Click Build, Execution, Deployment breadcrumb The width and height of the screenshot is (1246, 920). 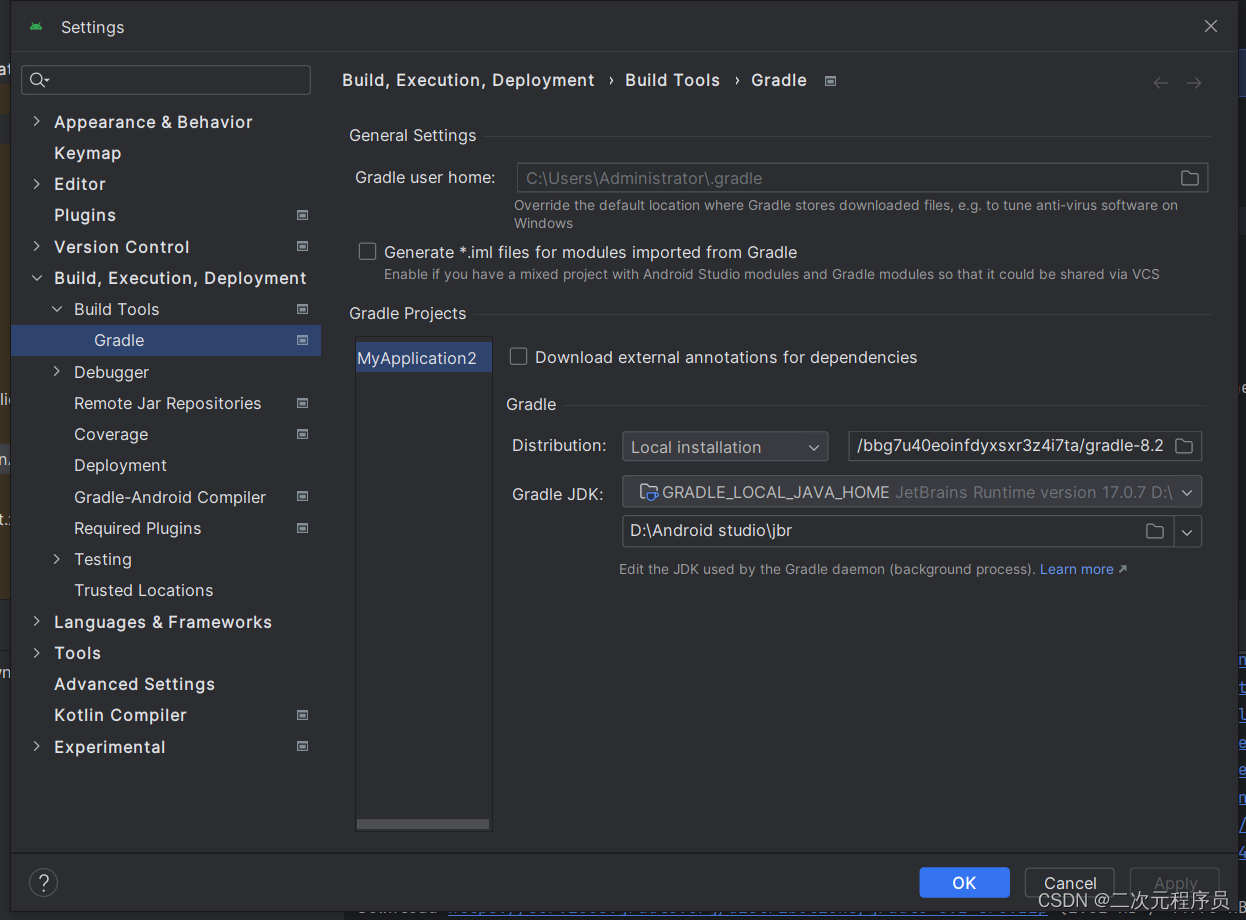[468, 80]
